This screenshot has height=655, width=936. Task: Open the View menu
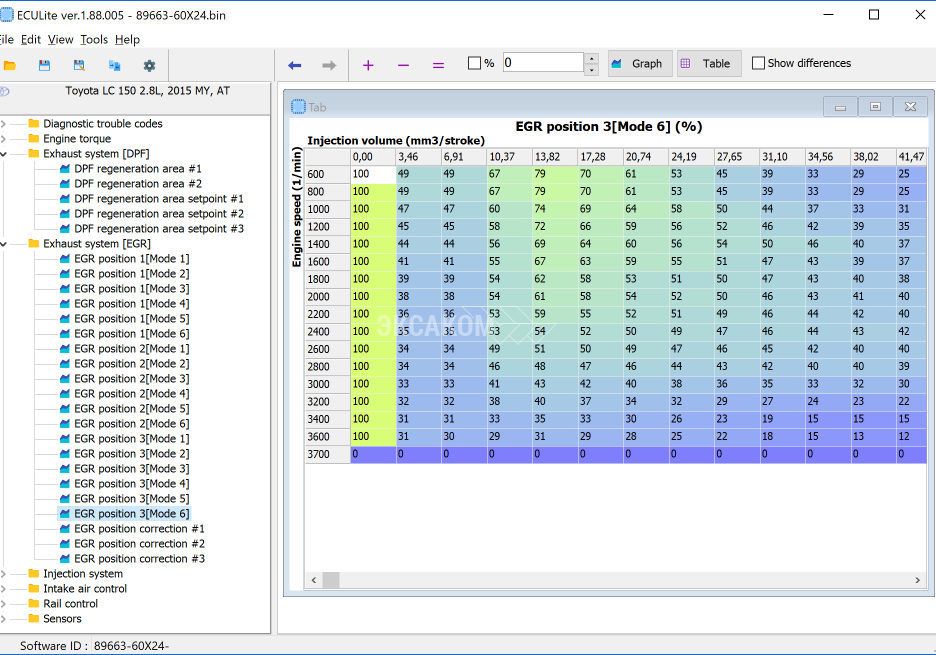point(60,39)
